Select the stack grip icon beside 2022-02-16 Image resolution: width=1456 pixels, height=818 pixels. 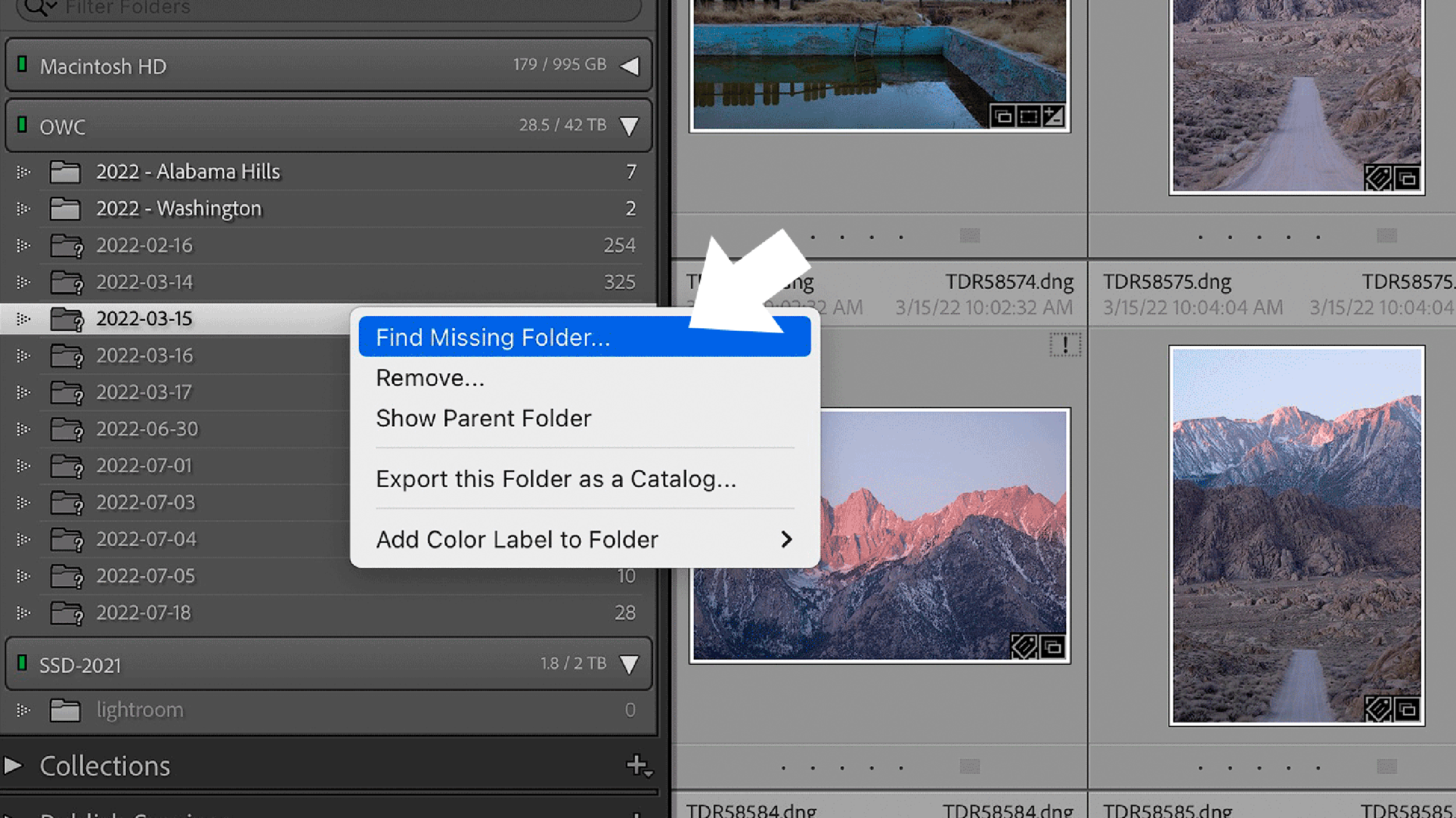[23, 245]
